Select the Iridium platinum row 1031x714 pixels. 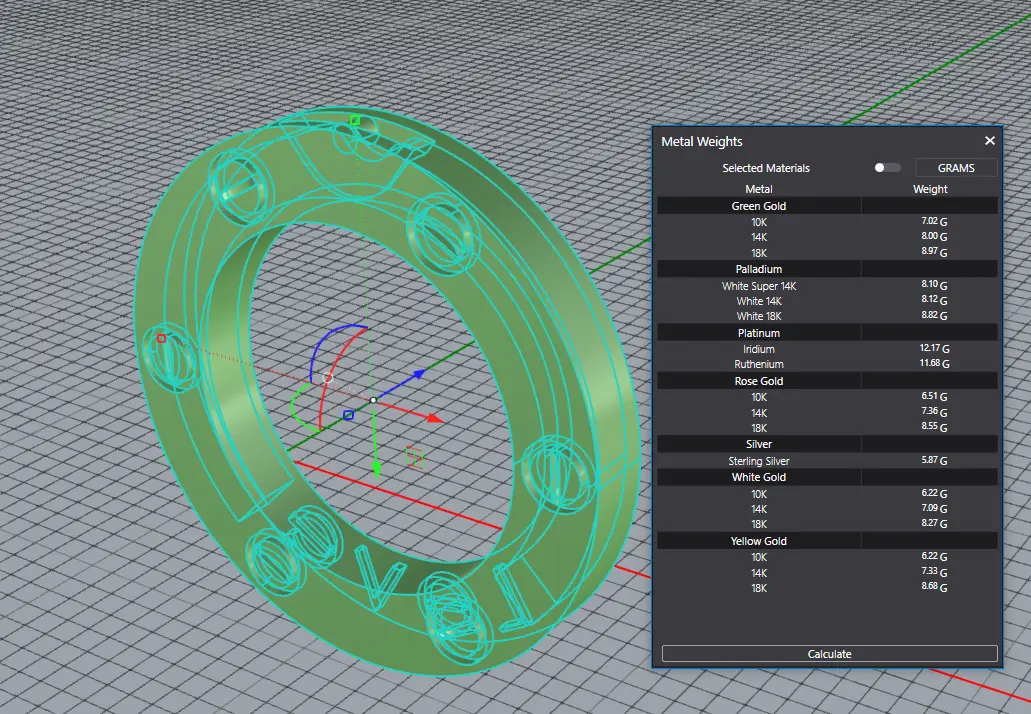pos(759,349)
